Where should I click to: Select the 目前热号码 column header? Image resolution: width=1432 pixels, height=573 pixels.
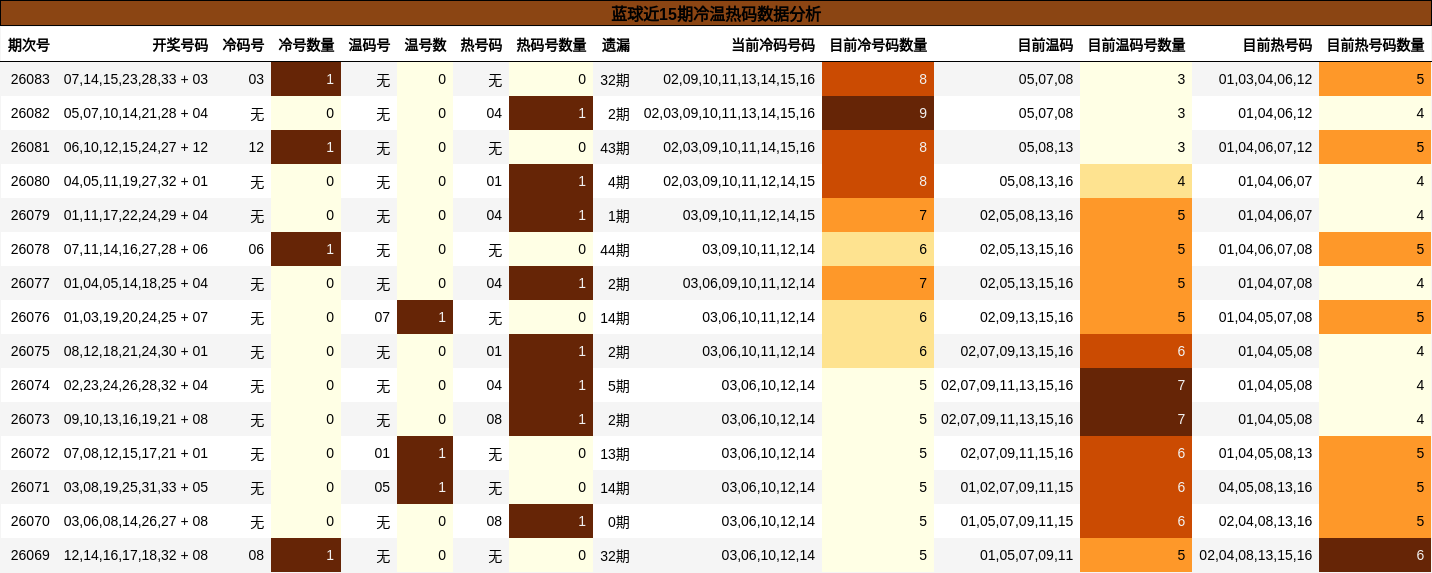(x=1277, y=45)
